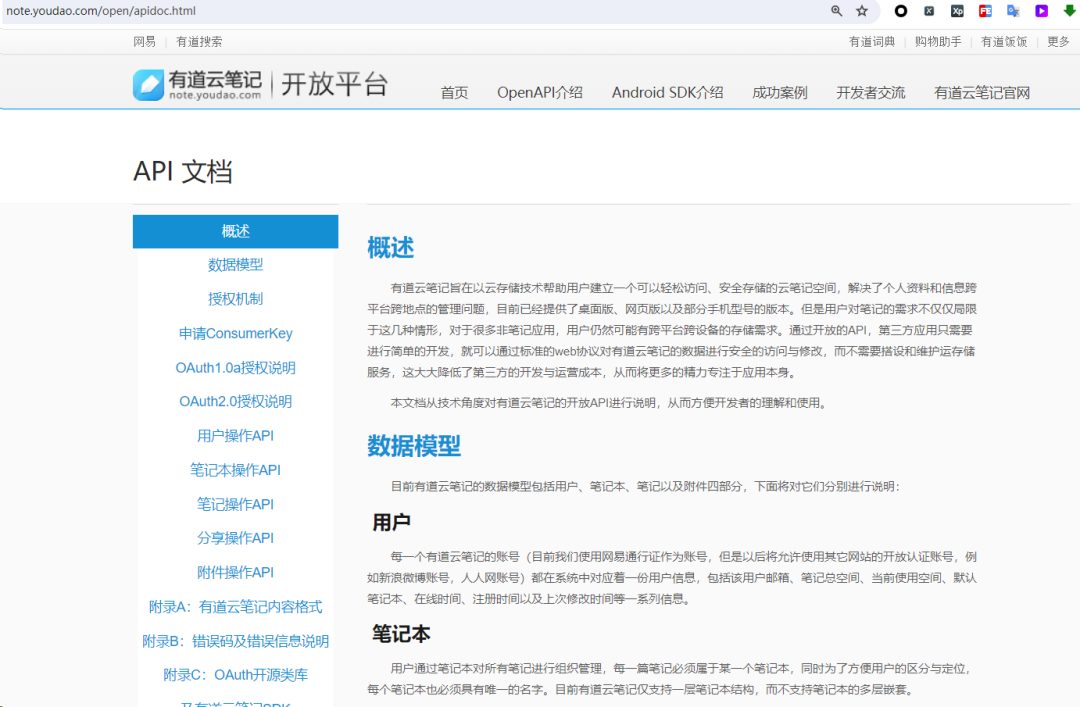Click the 有道云笔记 logo icon
1080x707 pixels.
148,85
